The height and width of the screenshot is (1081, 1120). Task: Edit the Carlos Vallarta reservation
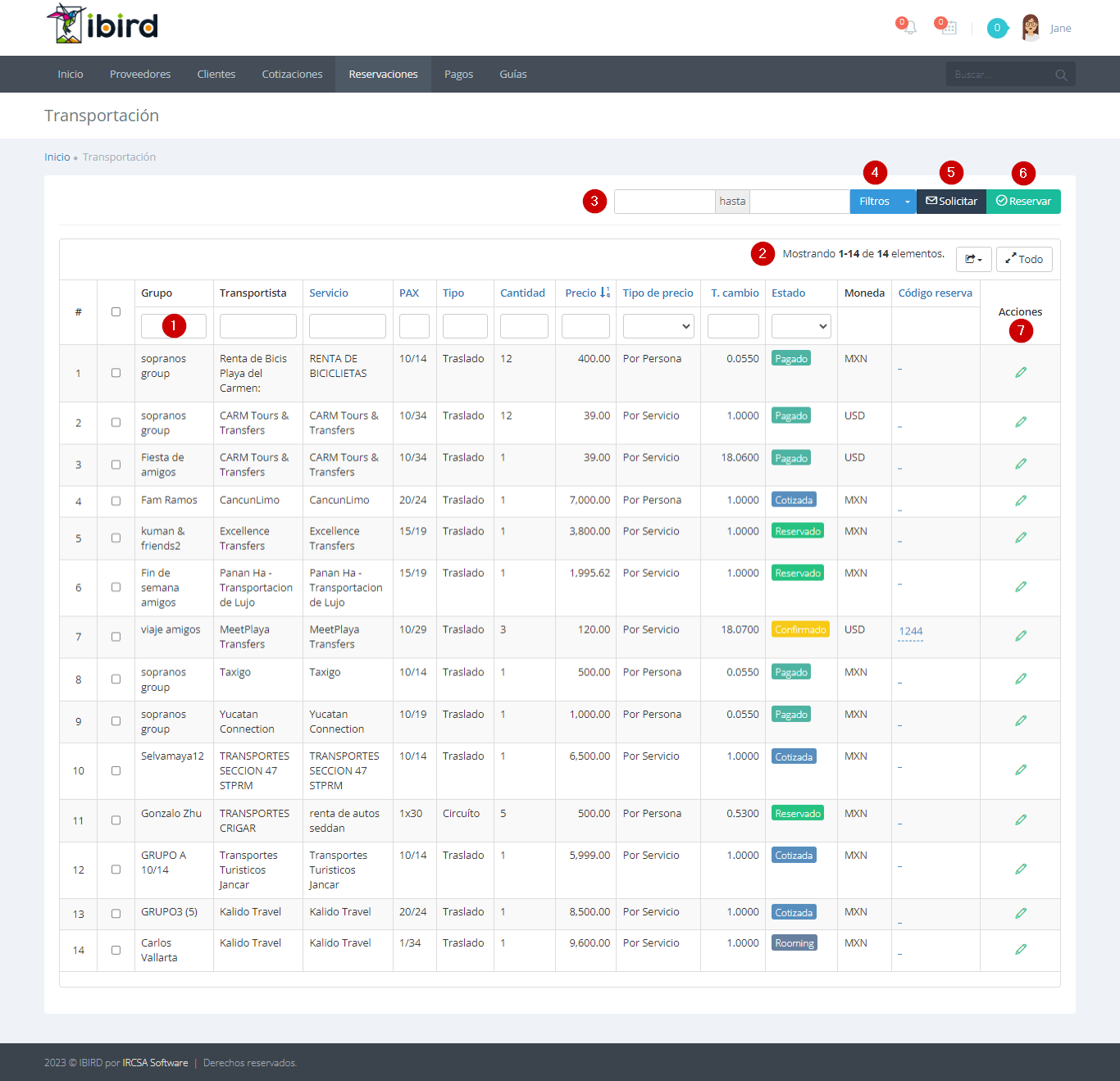[x=1021, y=949]
